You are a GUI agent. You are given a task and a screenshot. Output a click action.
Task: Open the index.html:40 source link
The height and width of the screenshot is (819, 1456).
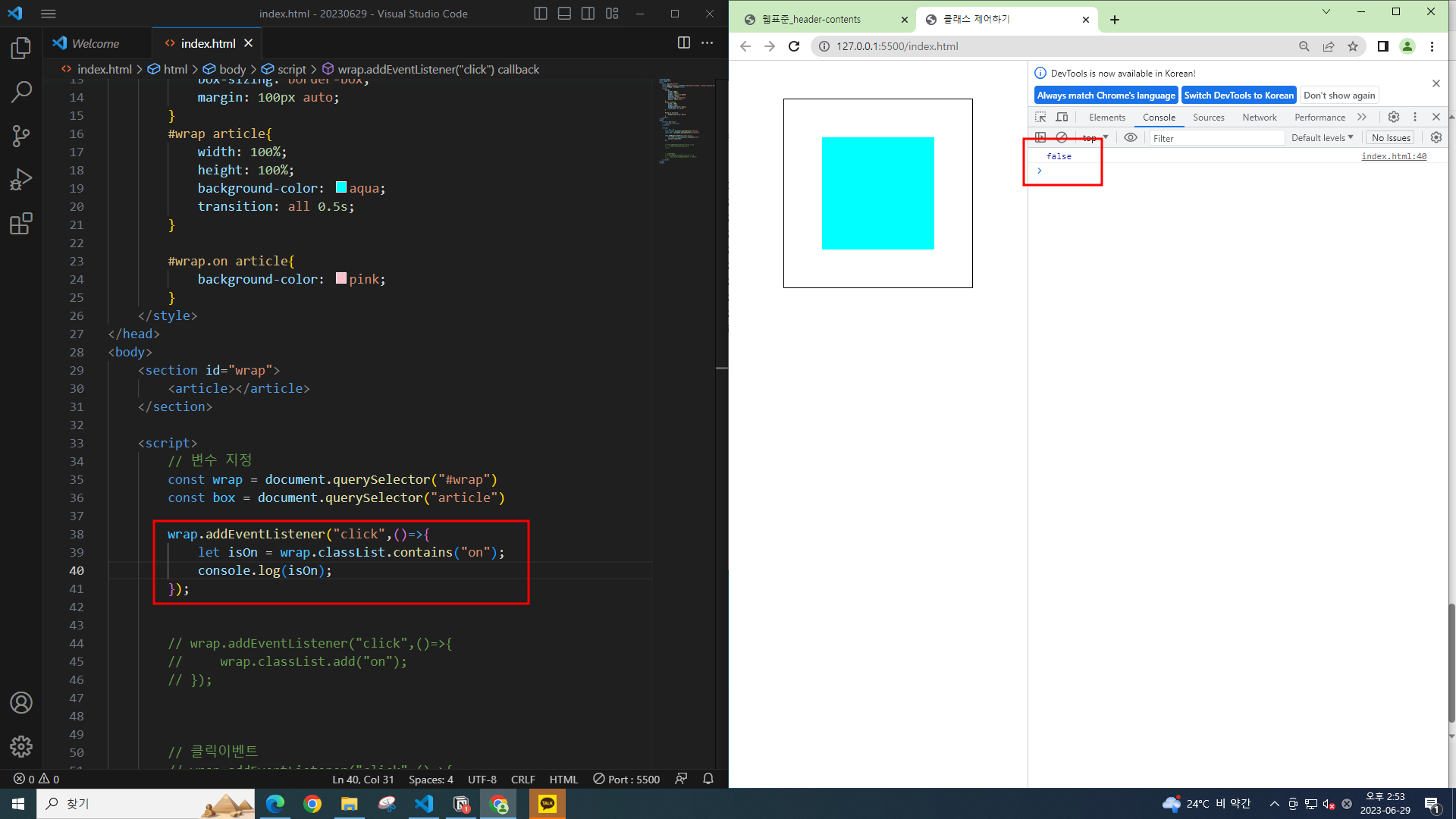(x=1393, y=156)
